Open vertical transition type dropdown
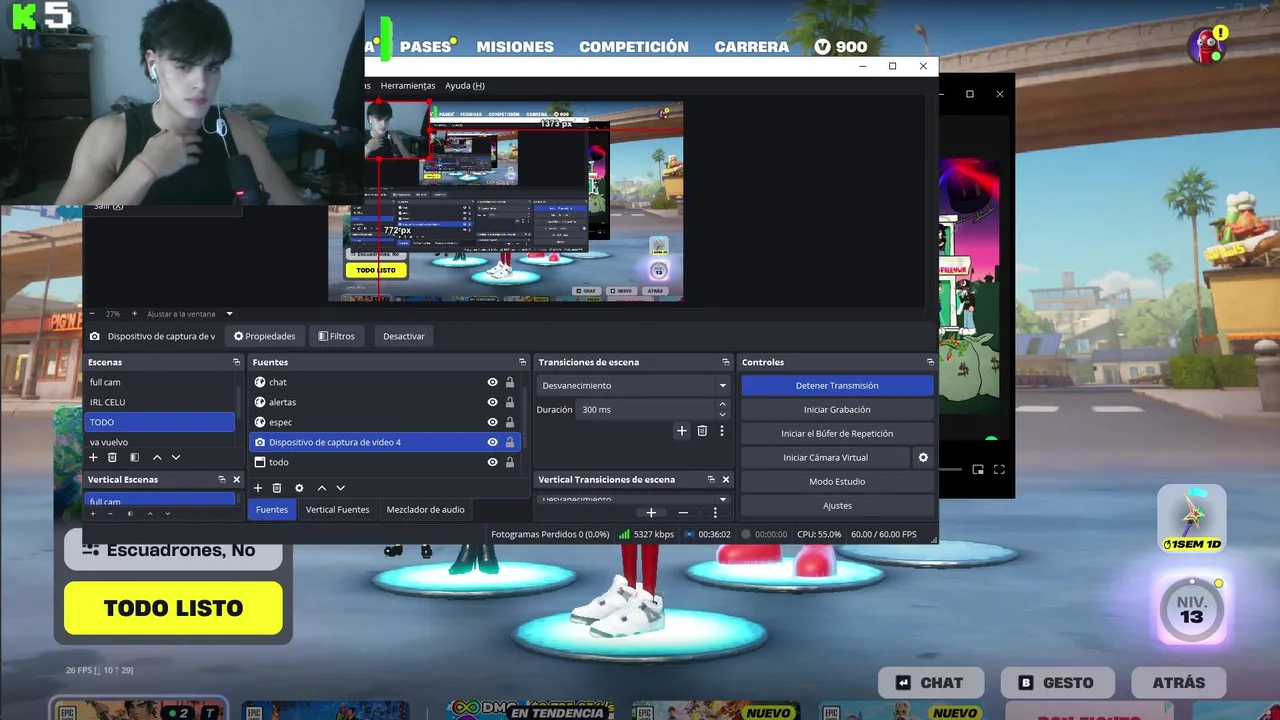 tap(634, 499)
